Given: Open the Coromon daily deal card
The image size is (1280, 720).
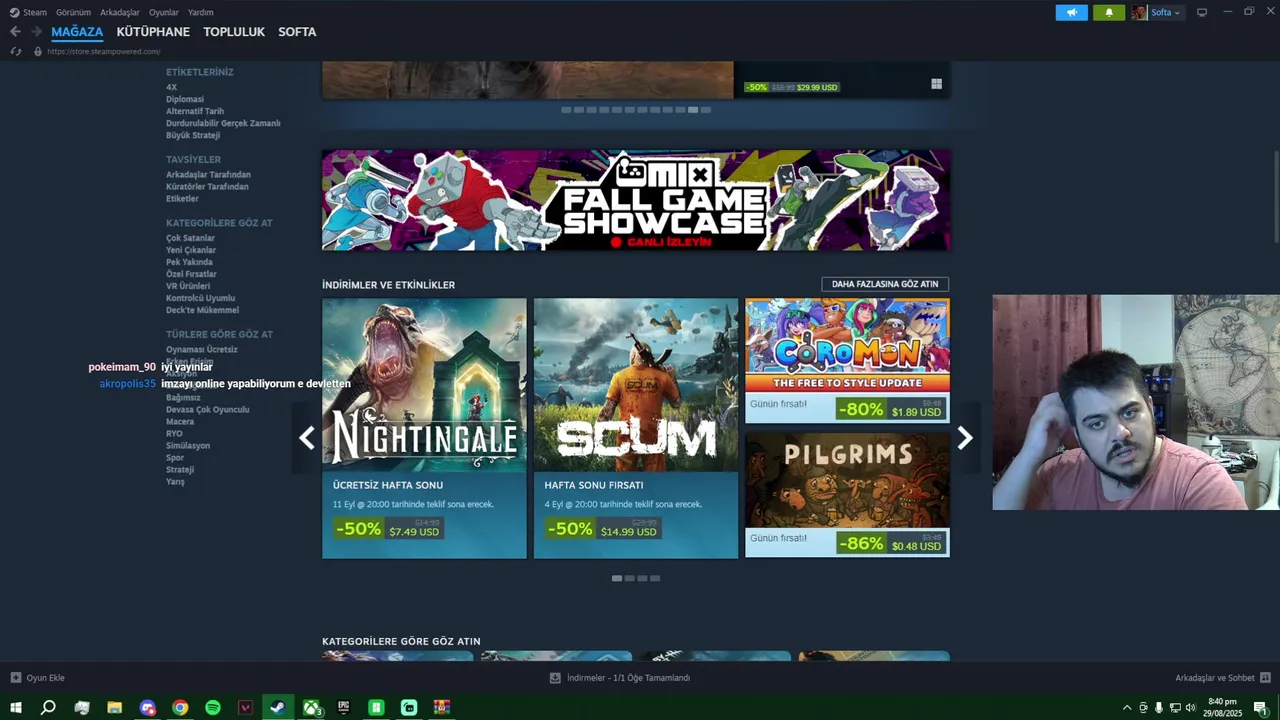Looking at the screenshot, I should pyautogui.click(x=847, y=360).
